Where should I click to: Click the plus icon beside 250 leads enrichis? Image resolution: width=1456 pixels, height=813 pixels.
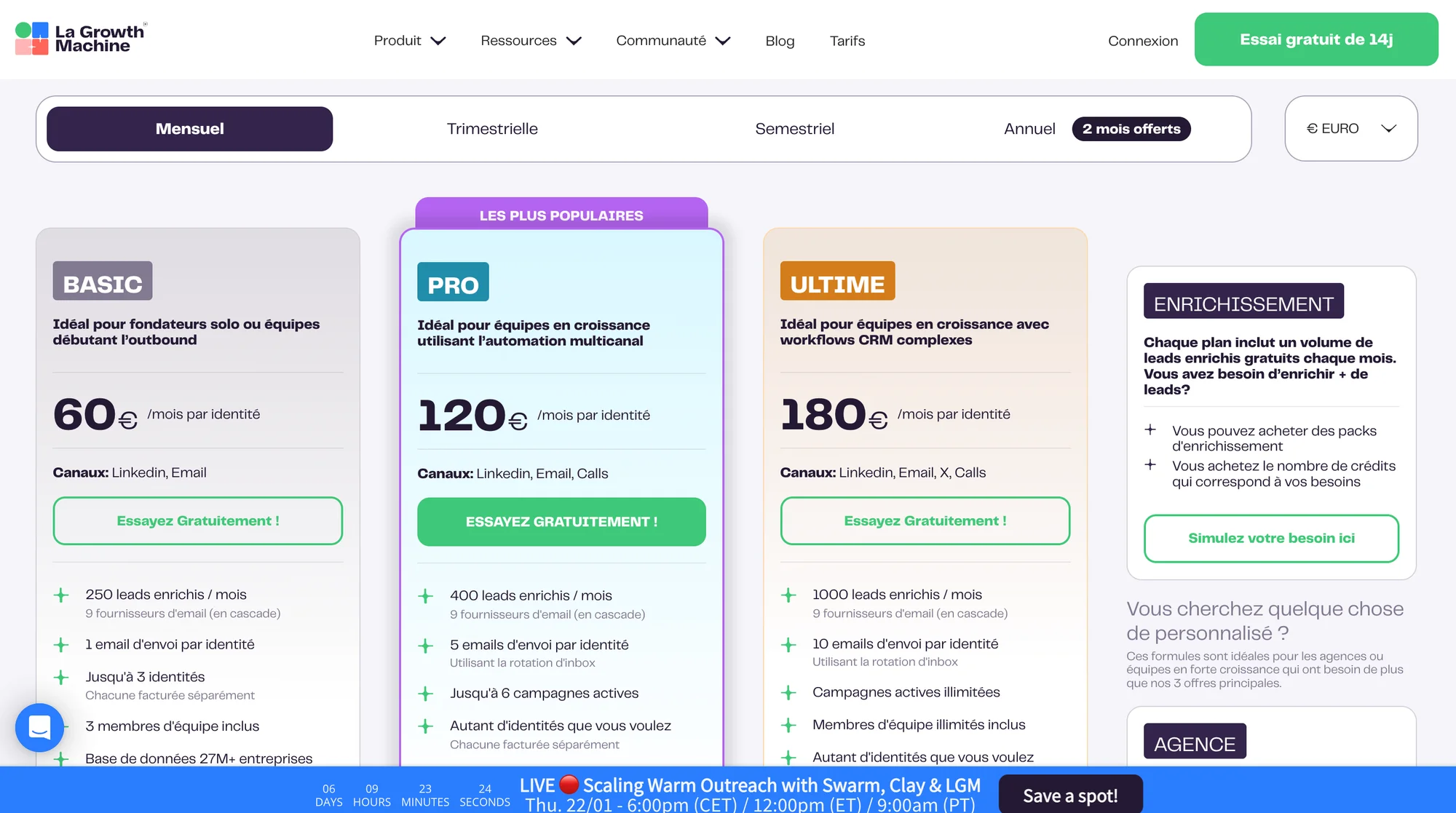click(61, 595)
